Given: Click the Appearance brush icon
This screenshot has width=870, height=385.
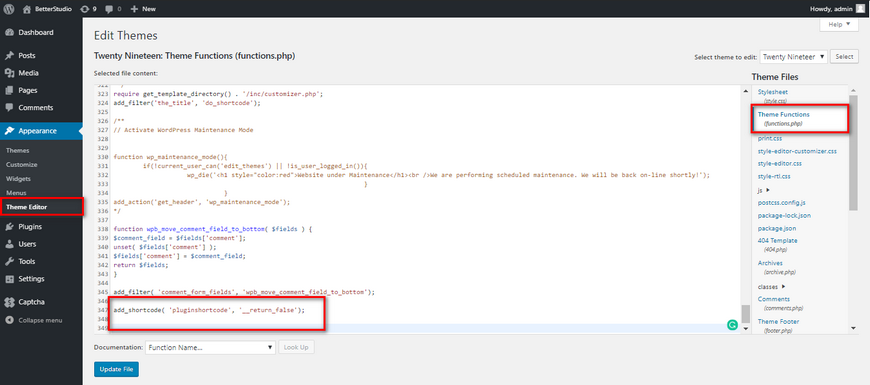Looking at the screenshot, I should tap(9, 131).
